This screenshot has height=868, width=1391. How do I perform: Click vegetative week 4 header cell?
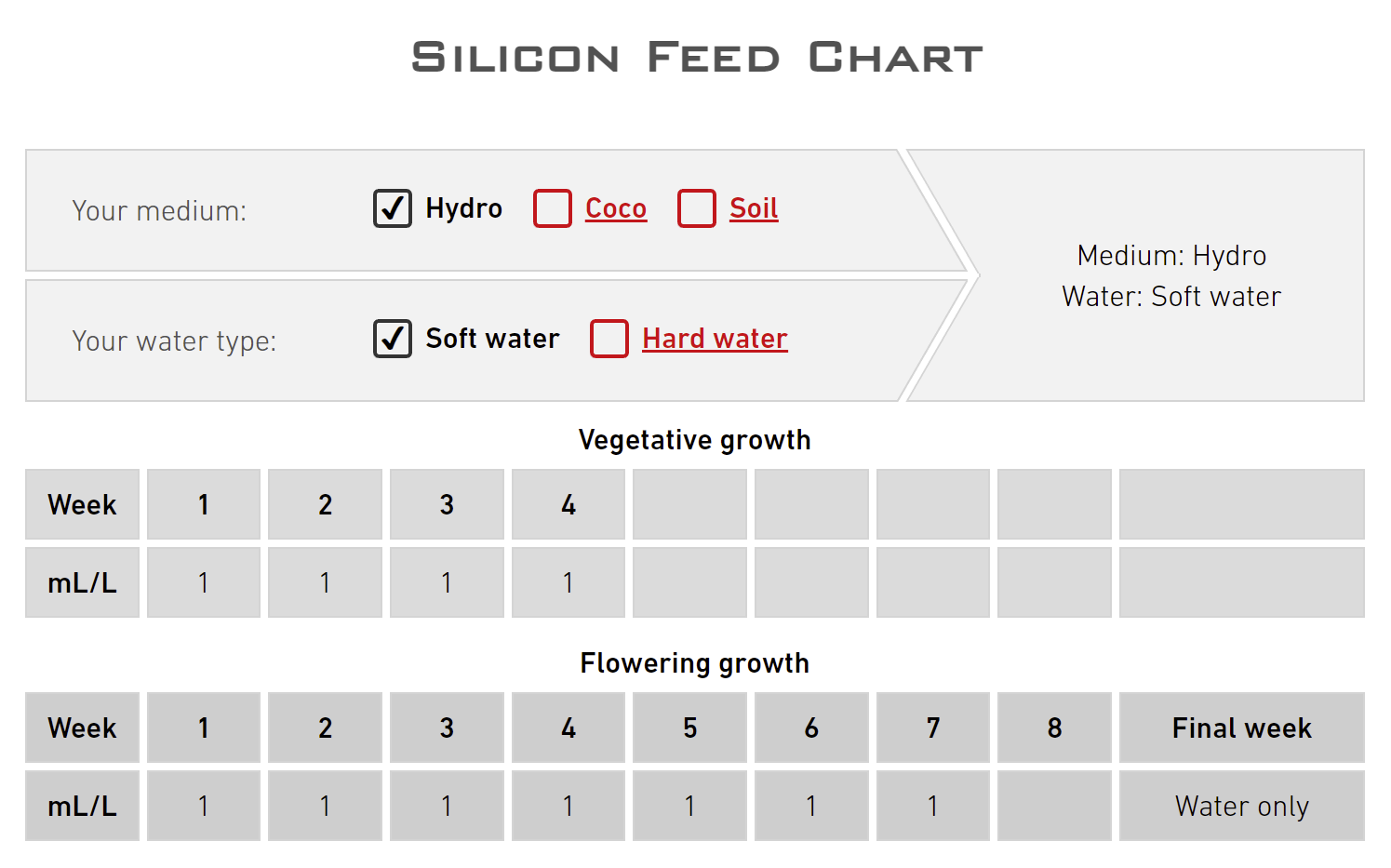click(x=568, y=504)
